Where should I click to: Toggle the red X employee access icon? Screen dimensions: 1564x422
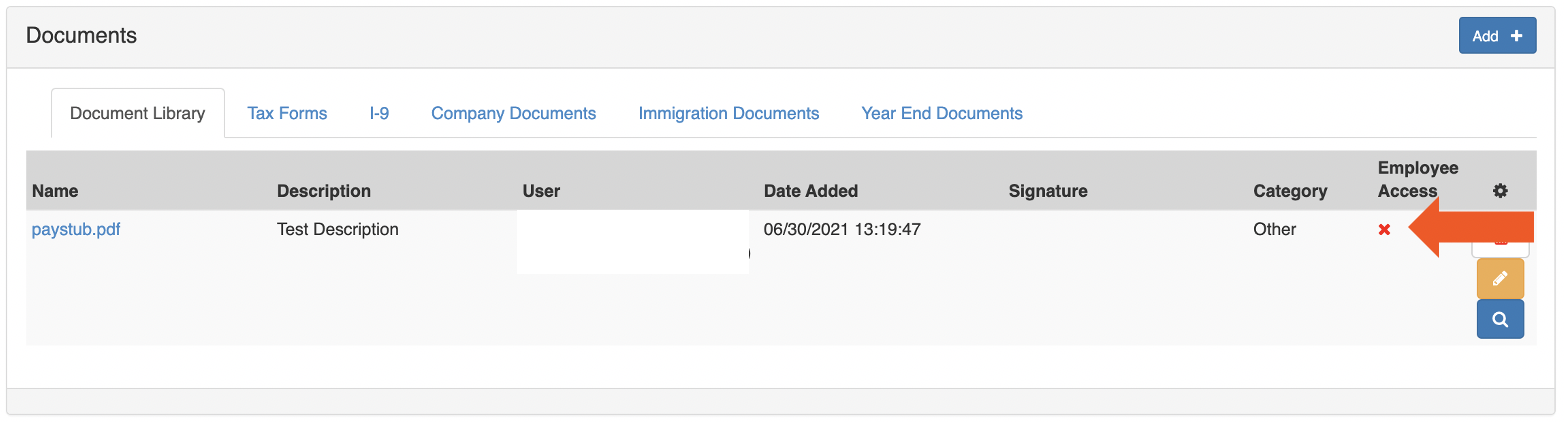pyautogui.click(x=1384, y=230)
